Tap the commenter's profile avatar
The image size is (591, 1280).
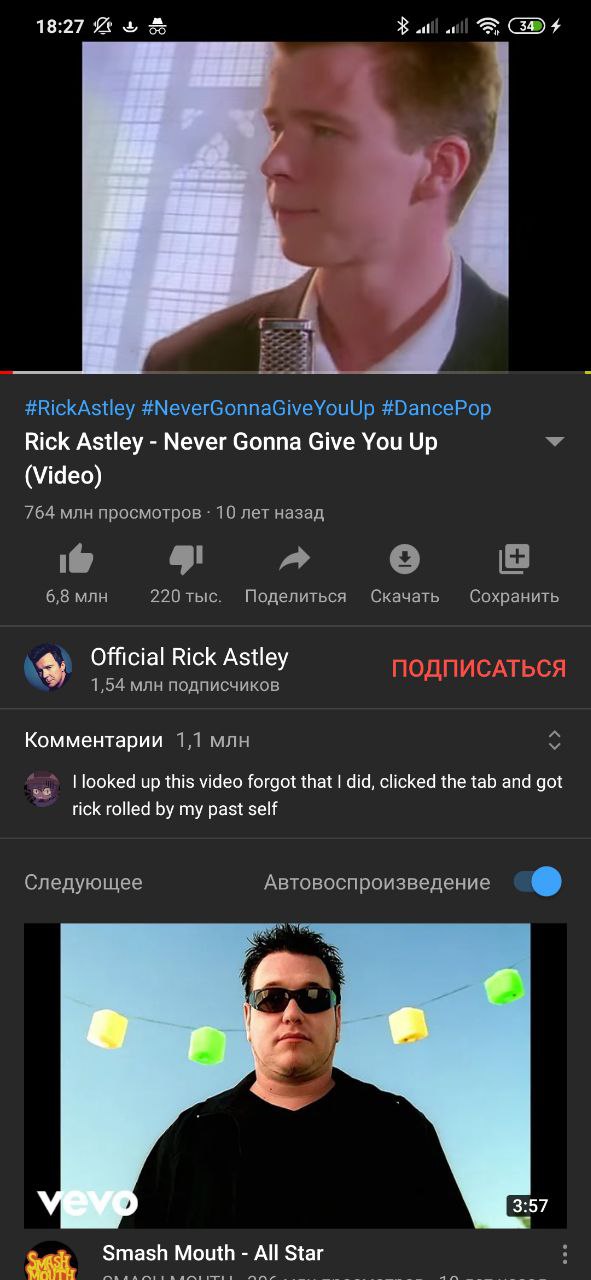pyautogui.click(x=42, y=789)
